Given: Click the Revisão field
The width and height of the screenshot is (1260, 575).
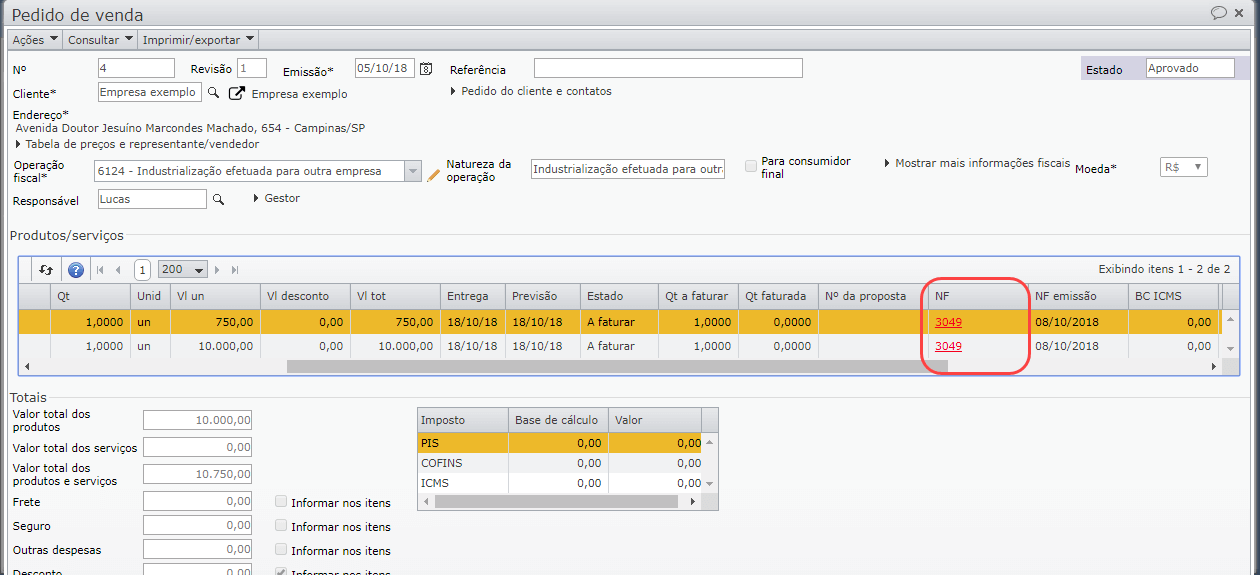Looking at the screenshot, I should point(252,68).
